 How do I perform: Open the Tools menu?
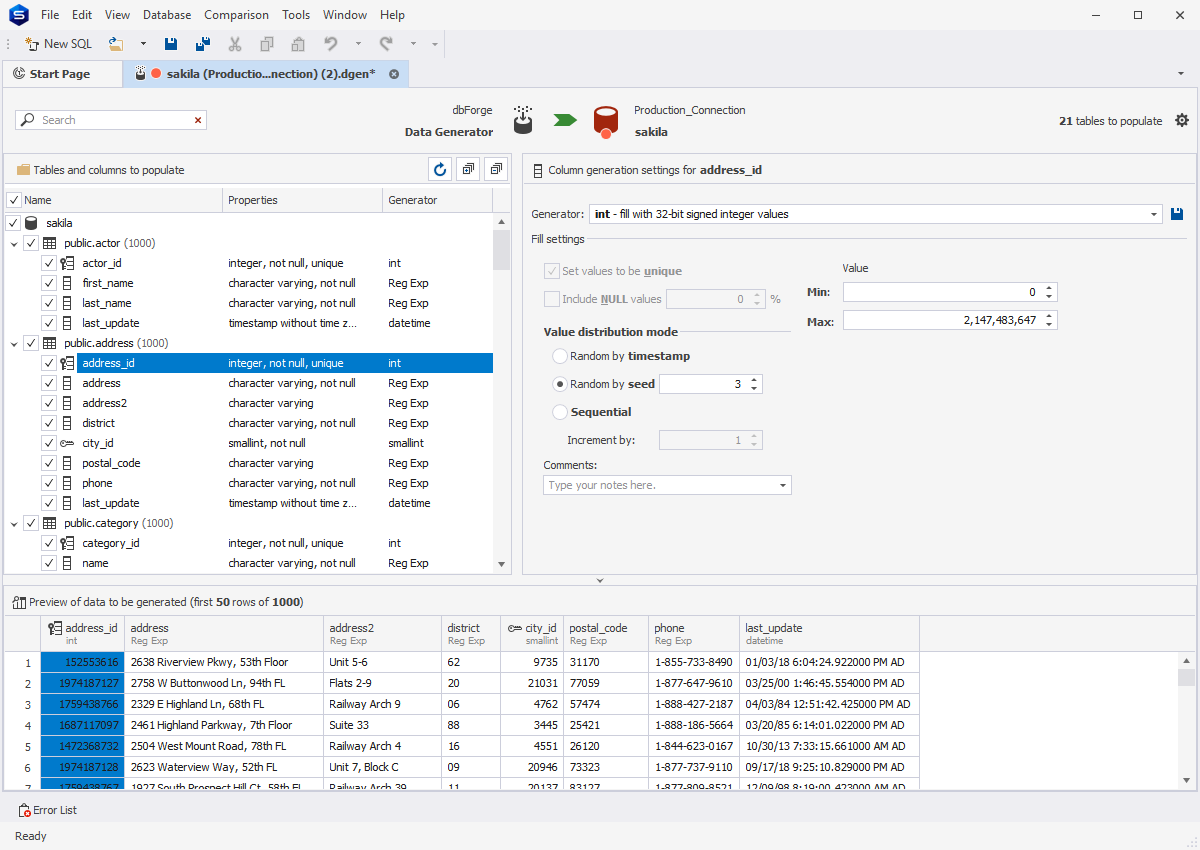pos(296,15)
